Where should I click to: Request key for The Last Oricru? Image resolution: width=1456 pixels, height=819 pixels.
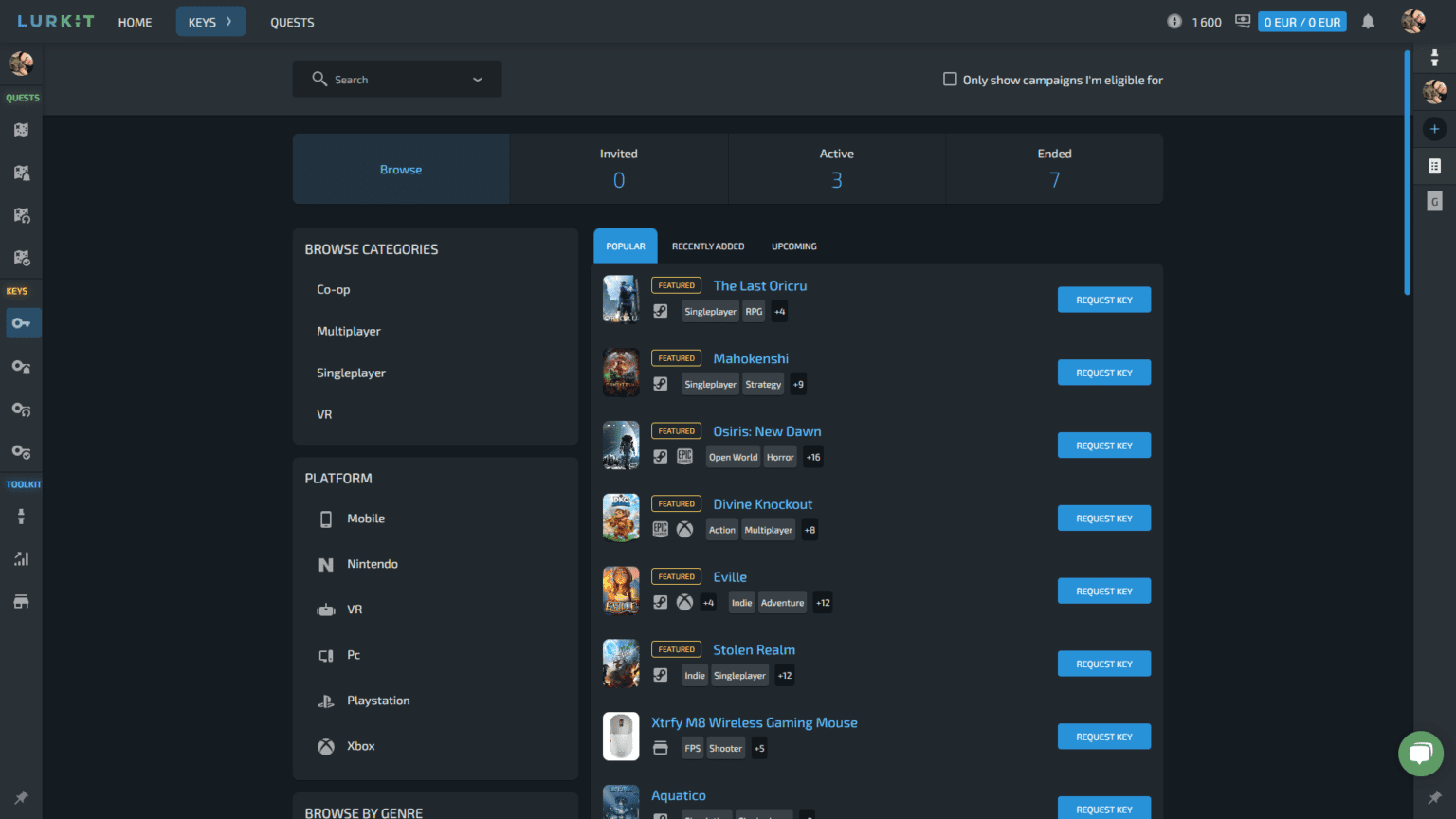pyautogui.click(x=1104, y=300)
